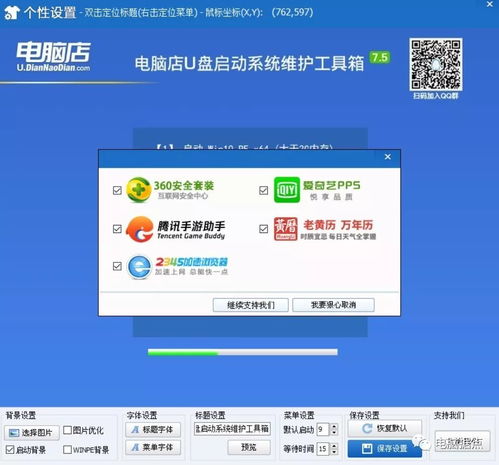Enable the 图片优化 checkbox
The image size is (499, 465).
click(67, 430)
